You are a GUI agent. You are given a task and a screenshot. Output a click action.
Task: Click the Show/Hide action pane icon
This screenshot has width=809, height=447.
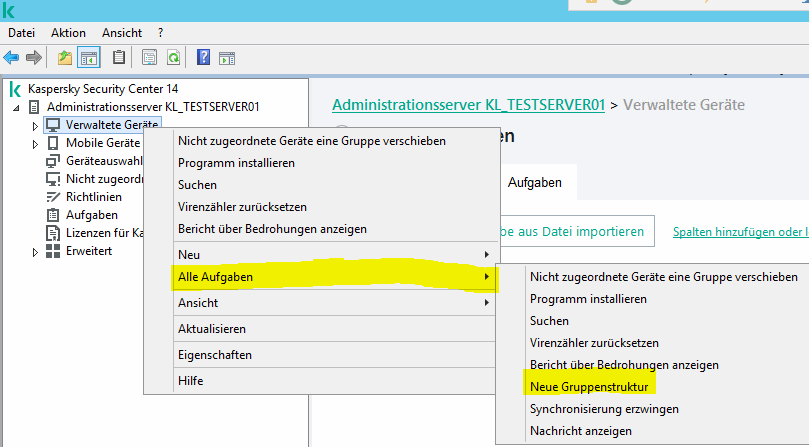[x=226, y=58]
